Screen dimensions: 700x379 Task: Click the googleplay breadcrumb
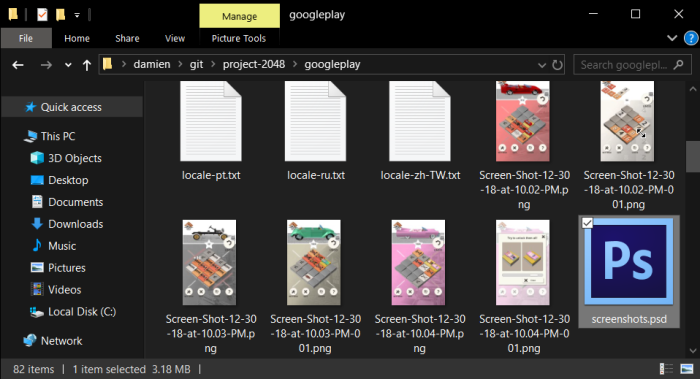332,64
